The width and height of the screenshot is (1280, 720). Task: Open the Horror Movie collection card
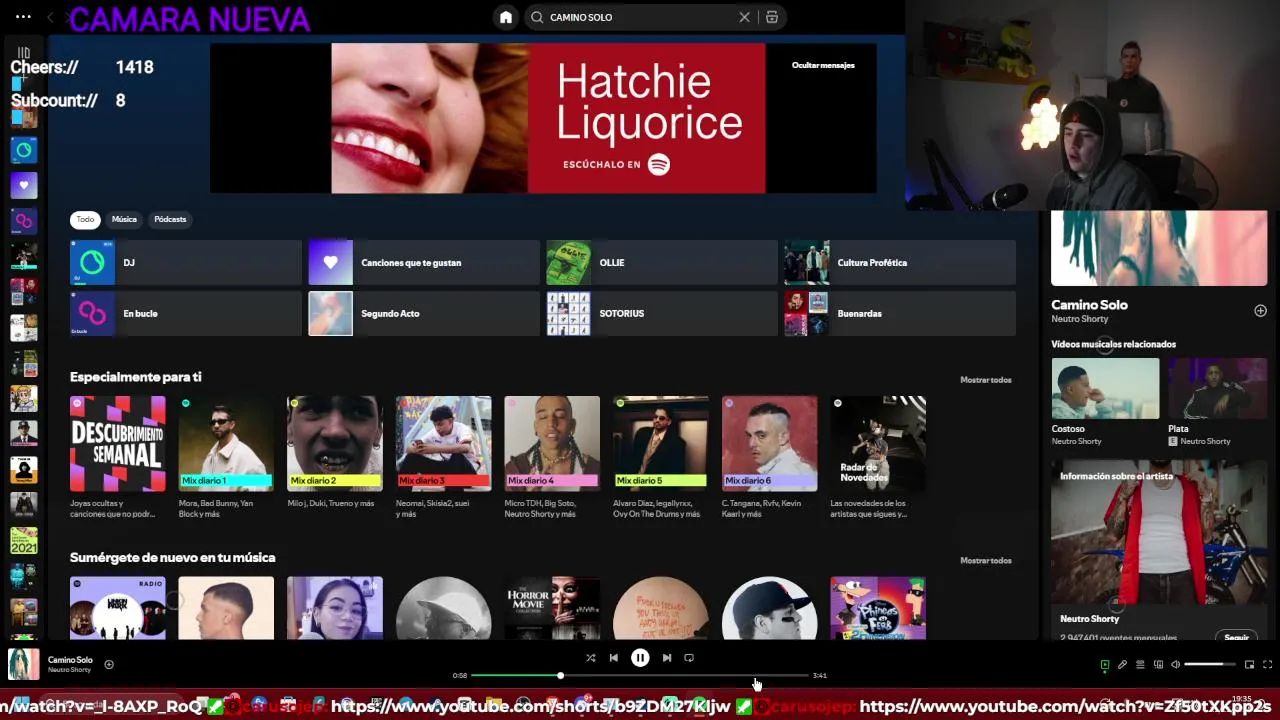coord(552,608)
